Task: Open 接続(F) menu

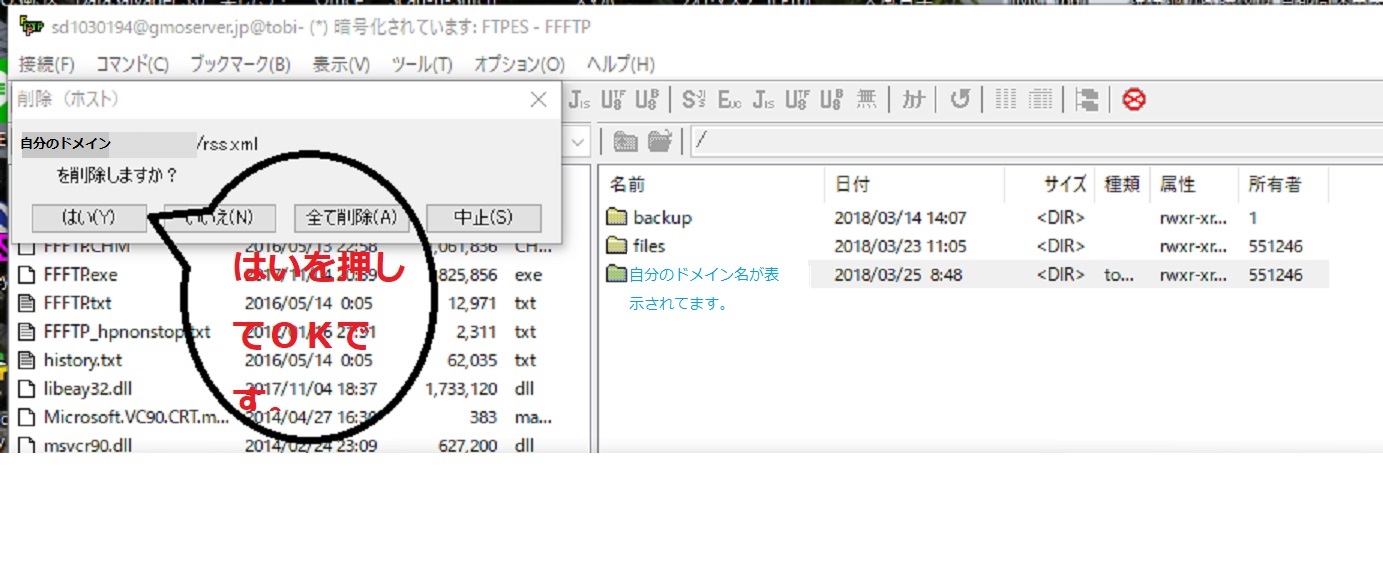Action: click(47, 64)
